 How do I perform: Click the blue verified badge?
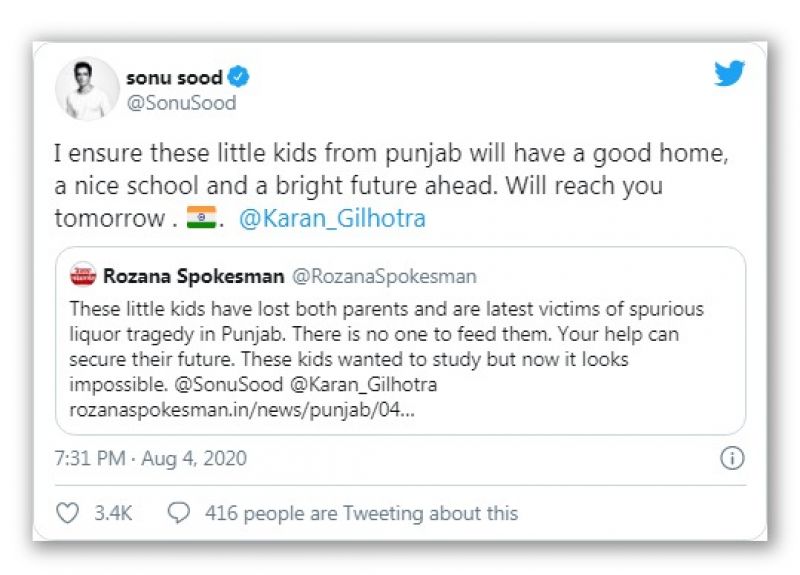point(240,77)
